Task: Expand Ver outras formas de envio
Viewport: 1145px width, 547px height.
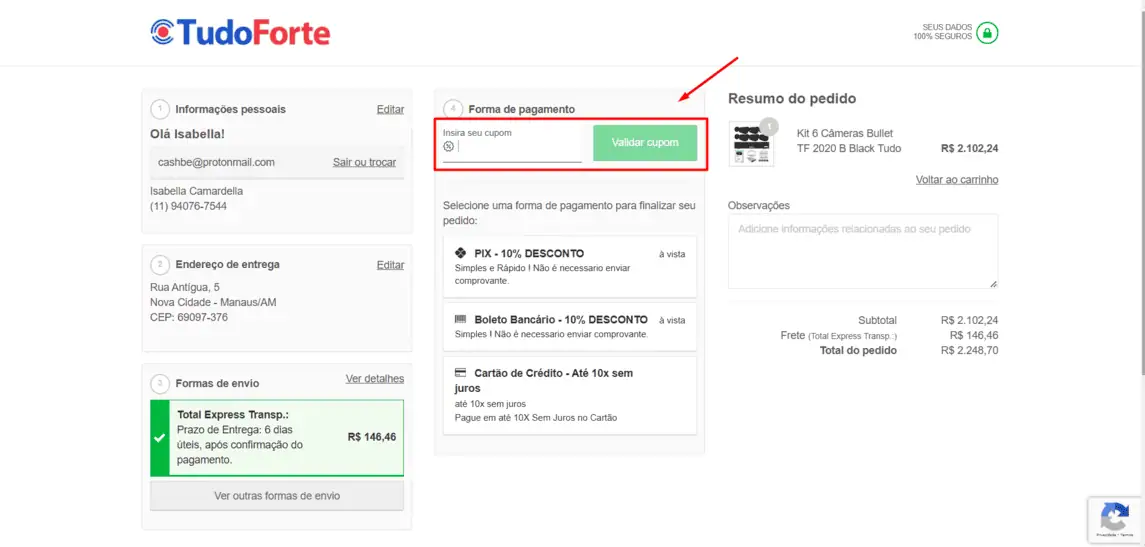Action: pyautogui.click(x=277, y=496)
